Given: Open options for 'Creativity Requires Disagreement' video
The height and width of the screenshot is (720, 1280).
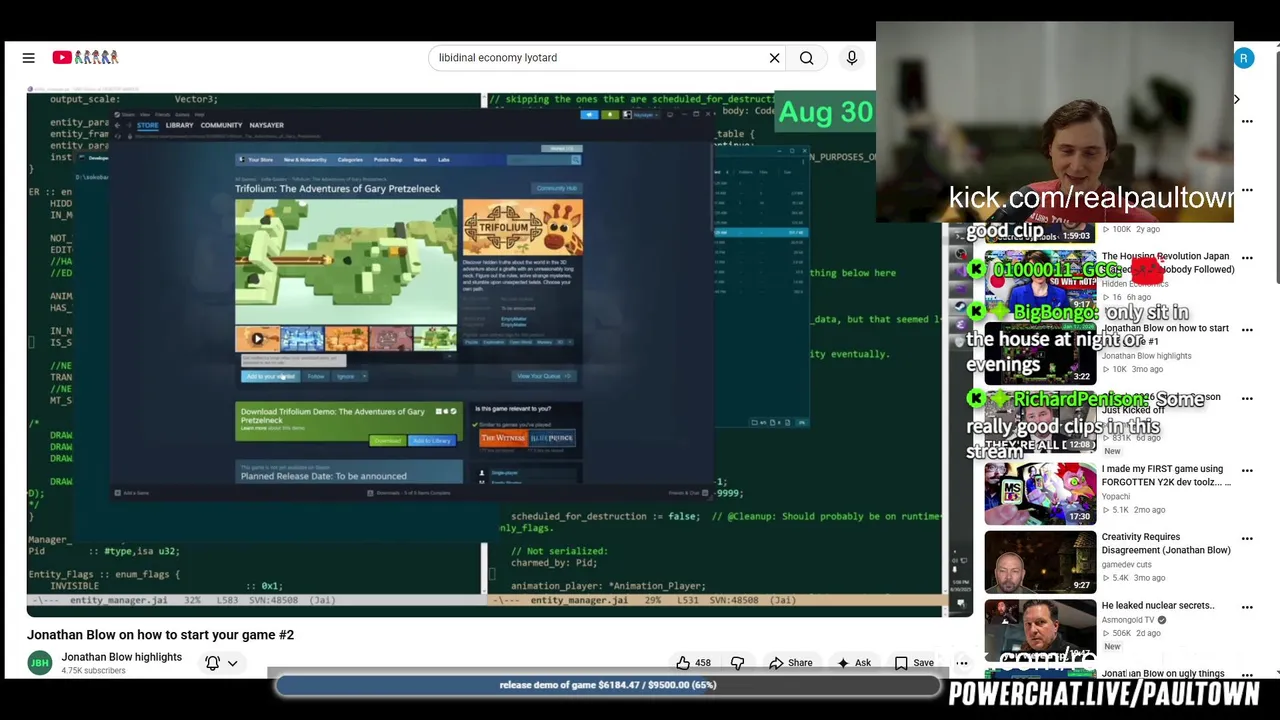Looking at the screenshot, I should (x=1247, y=539).
